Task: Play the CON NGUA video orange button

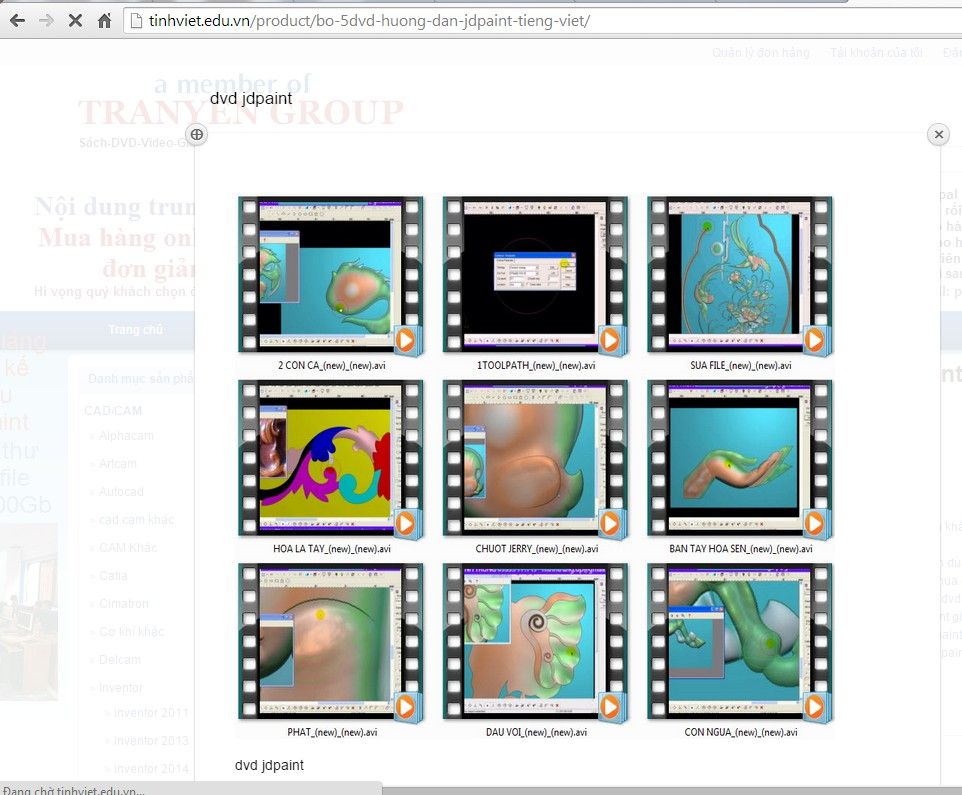Action: click(x=814, y=707)
